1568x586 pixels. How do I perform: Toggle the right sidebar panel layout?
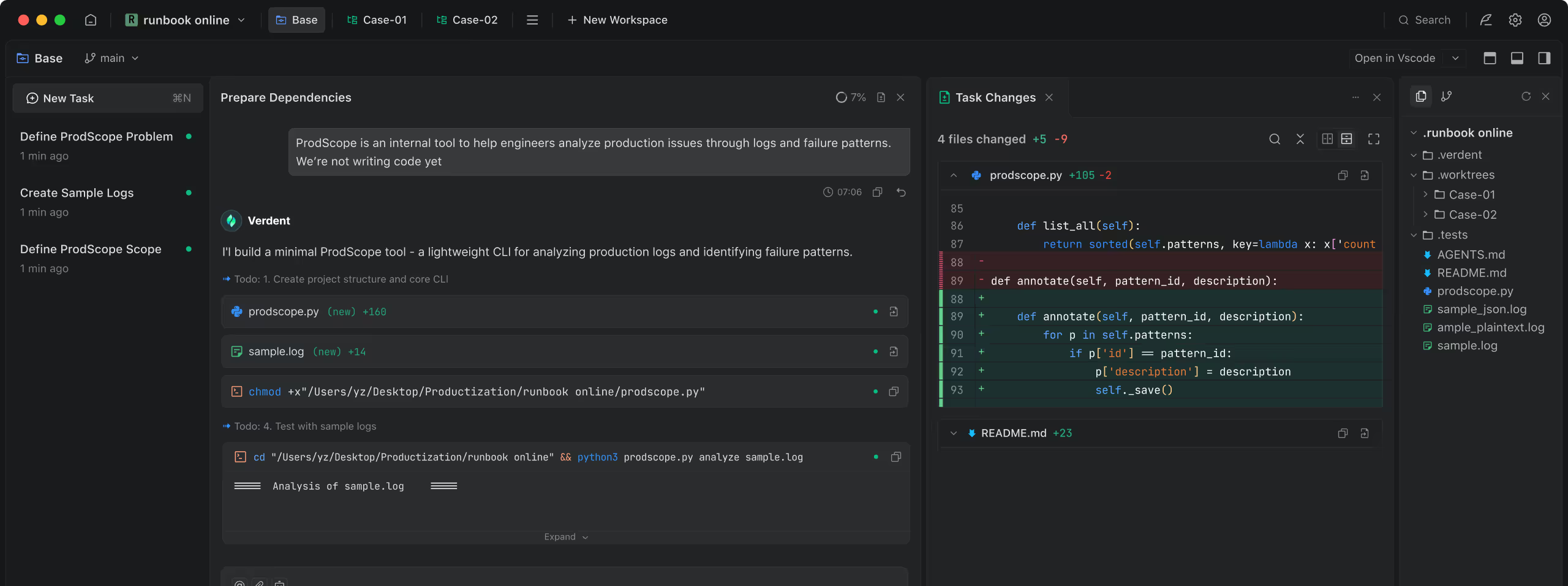point(1543,58)
